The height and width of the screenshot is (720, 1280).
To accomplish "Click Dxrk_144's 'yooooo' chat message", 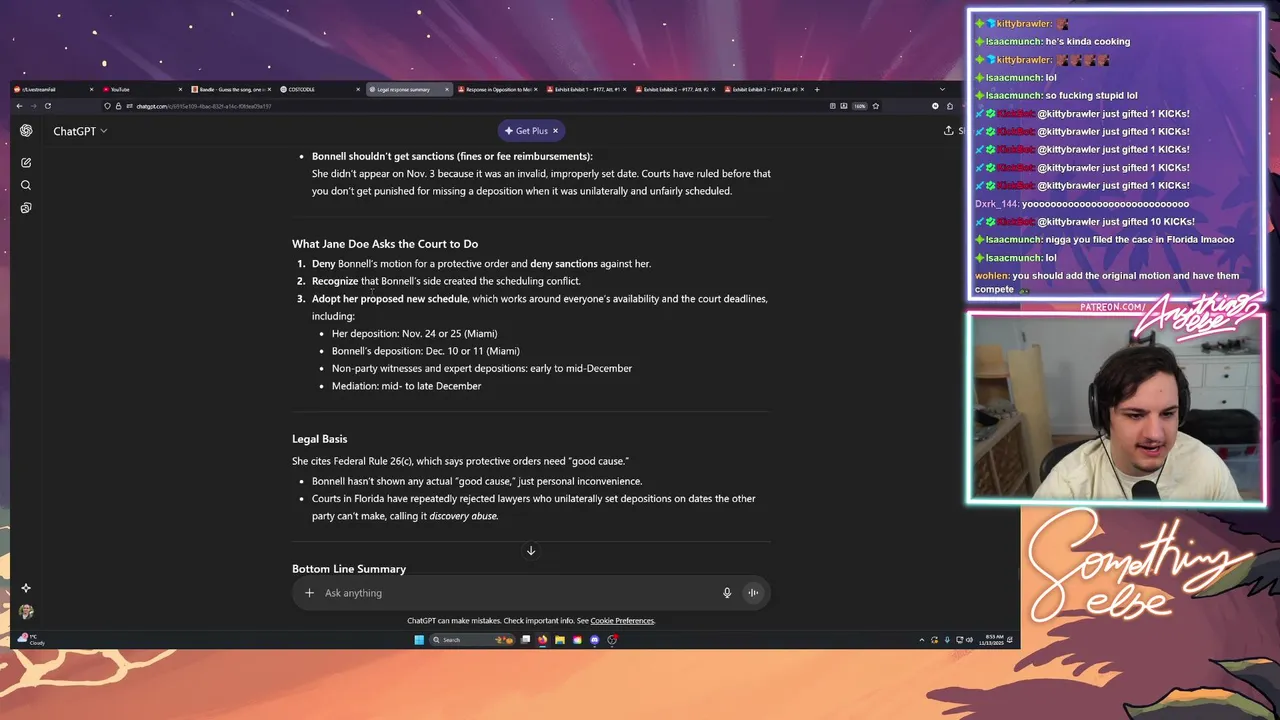I will (x=1082, y=204).
